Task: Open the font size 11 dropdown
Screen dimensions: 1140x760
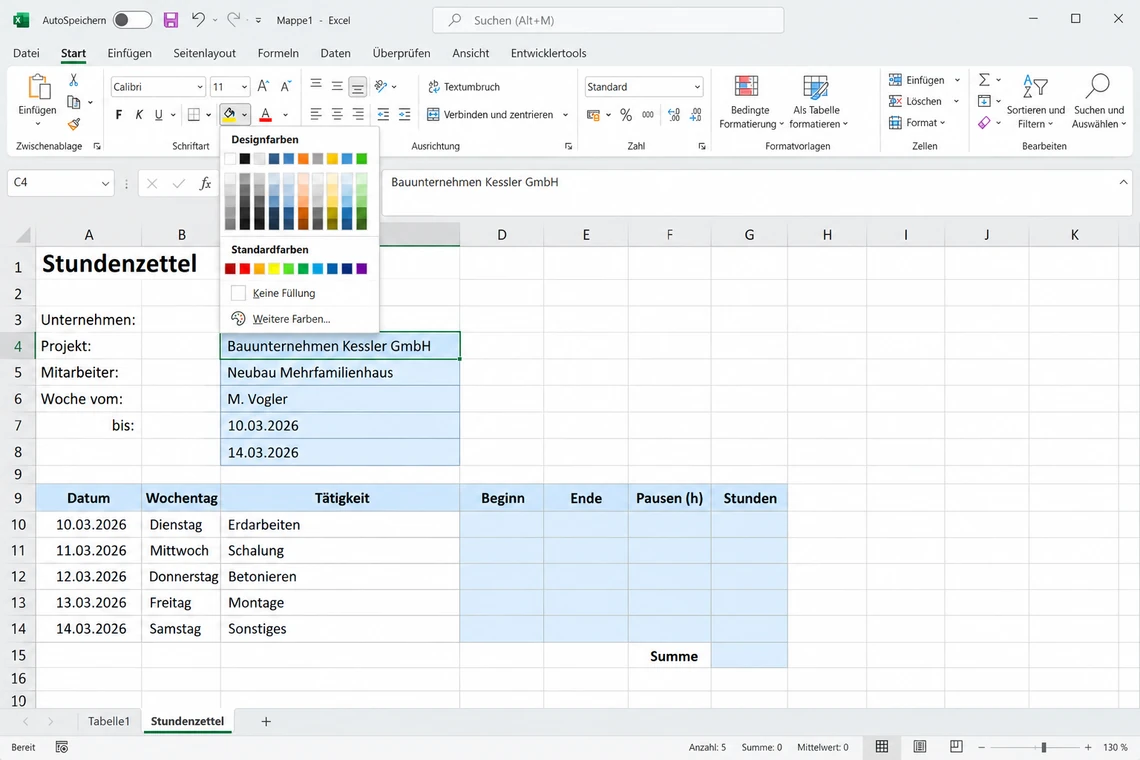Action: (x=244, y=87)
